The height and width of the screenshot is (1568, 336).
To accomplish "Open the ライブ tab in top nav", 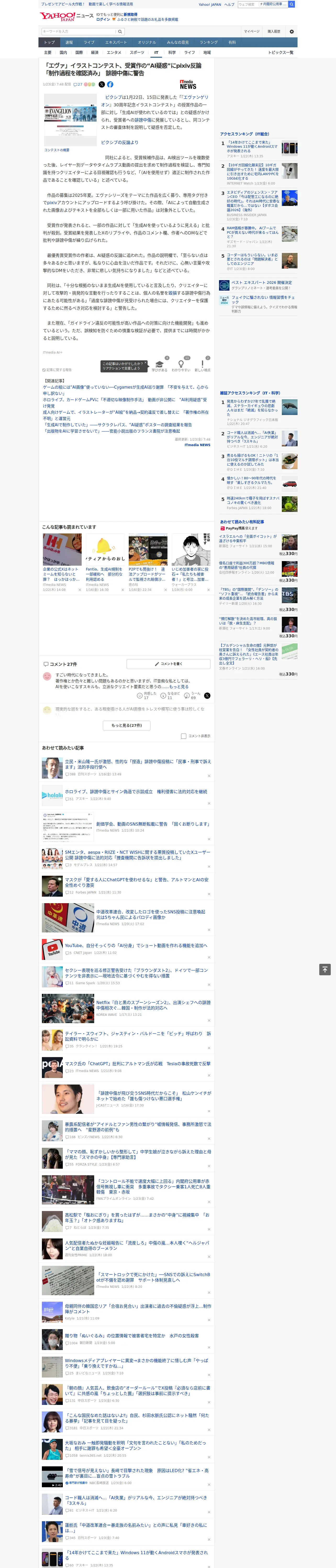I will pos(89,43).
